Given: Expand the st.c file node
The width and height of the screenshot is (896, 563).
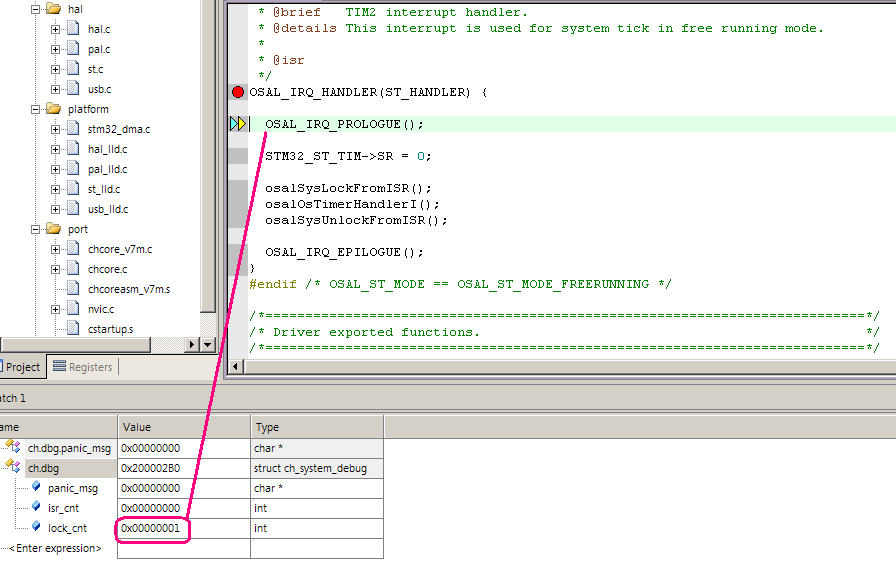Looking at the screenshot, I should [55, 69].
